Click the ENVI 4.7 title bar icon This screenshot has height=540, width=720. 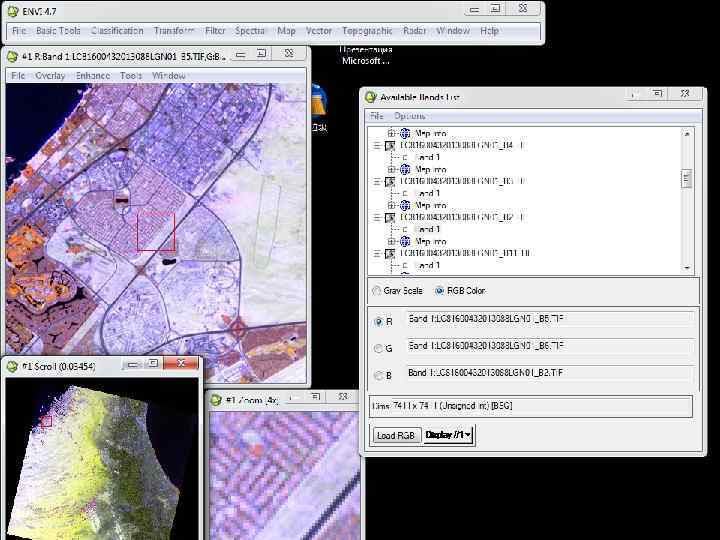pyautogui.click(x=13, y=11)
